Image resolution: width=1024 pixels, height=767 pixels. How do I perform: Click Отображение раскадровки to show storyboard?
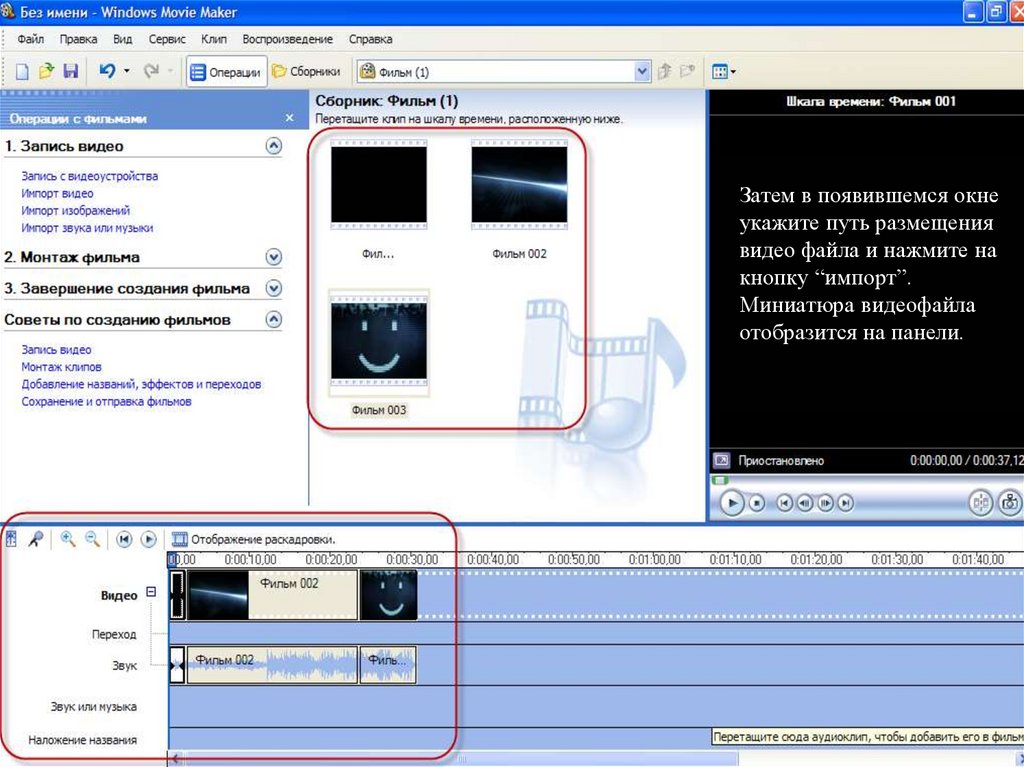254,539
